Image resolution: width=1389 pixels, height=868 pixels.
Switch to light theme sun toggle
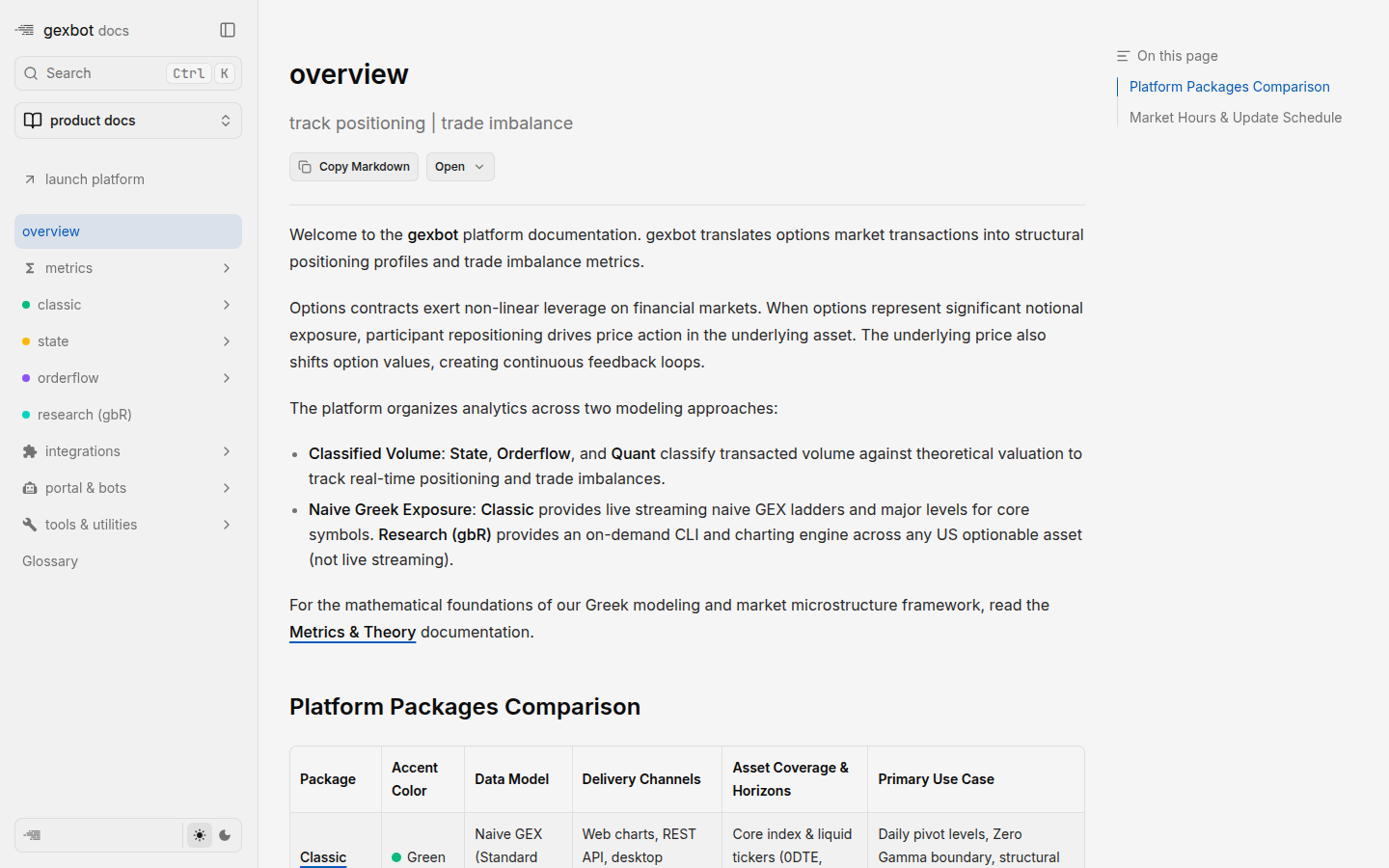pyautogui.click(x=200, y=835)
